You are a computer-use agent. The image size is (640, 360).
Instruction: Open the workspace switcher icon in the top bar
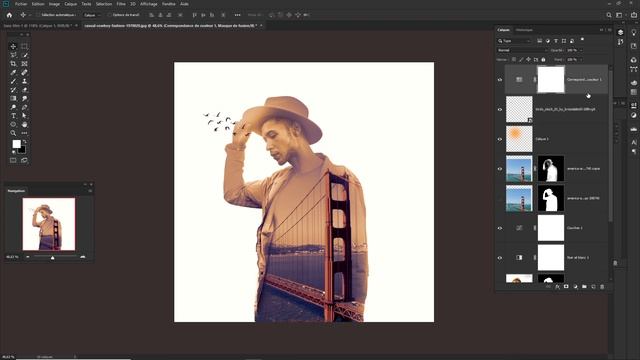coord(619,15)
